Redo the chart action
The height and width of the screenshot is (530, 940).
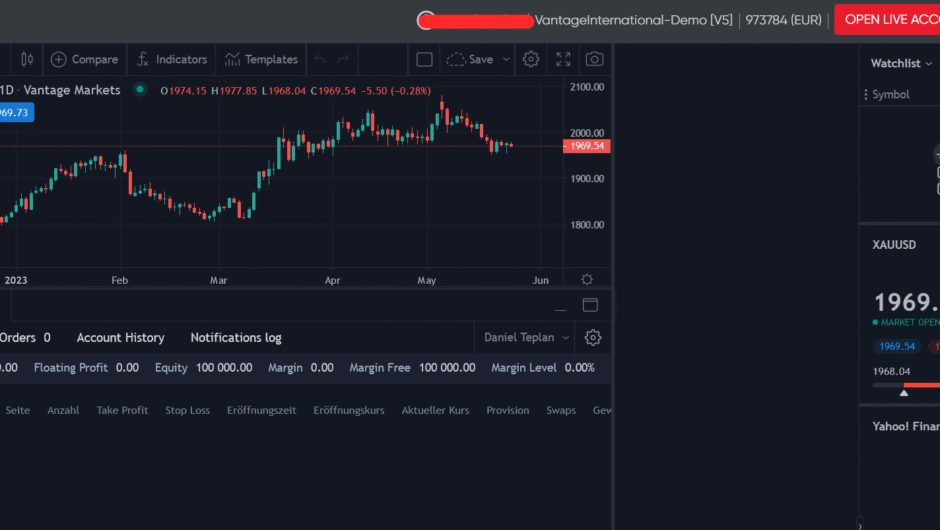click(x=343, y=59)
